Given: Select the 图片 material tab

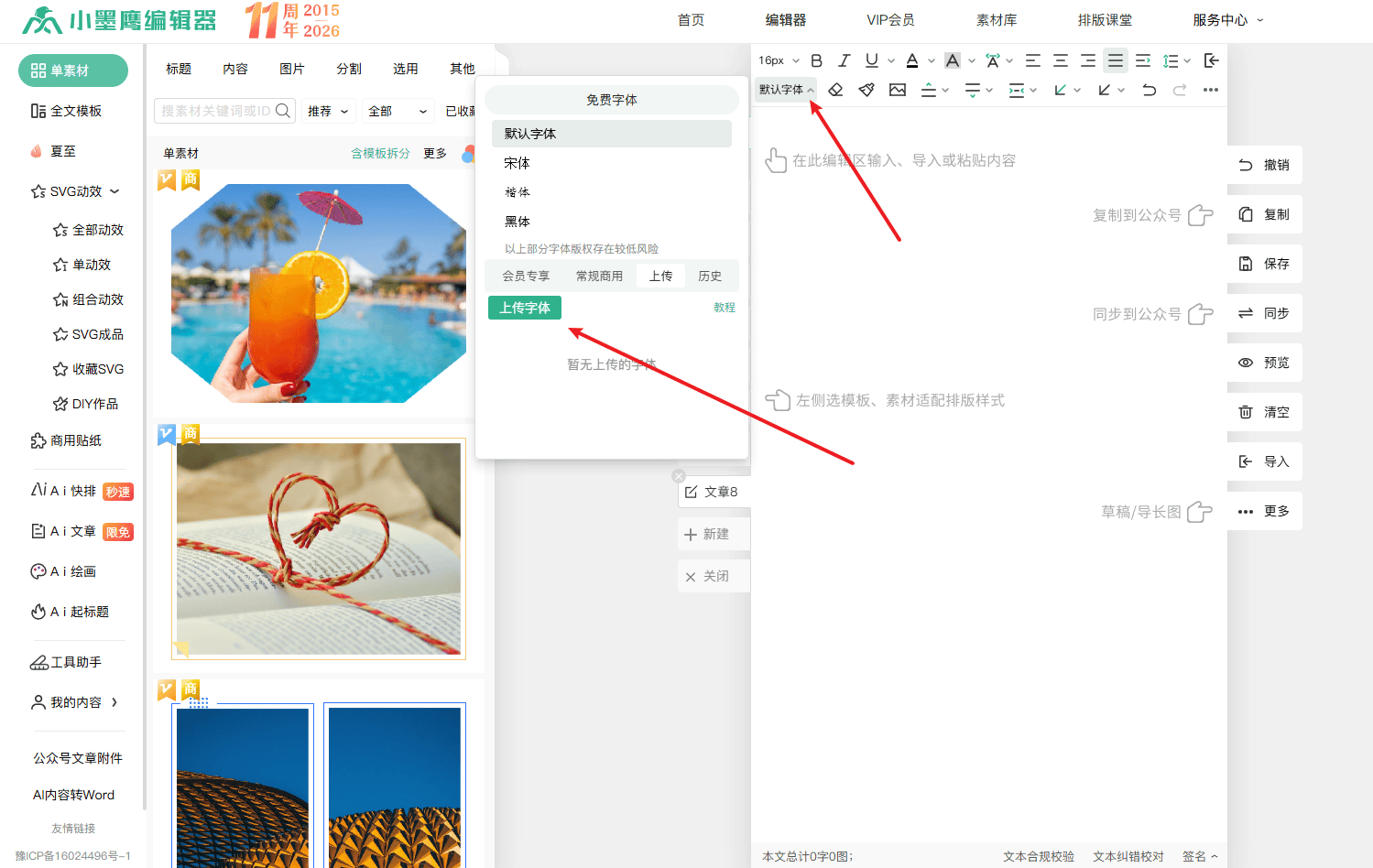Looking at the screenshot, I should point(292,69).
